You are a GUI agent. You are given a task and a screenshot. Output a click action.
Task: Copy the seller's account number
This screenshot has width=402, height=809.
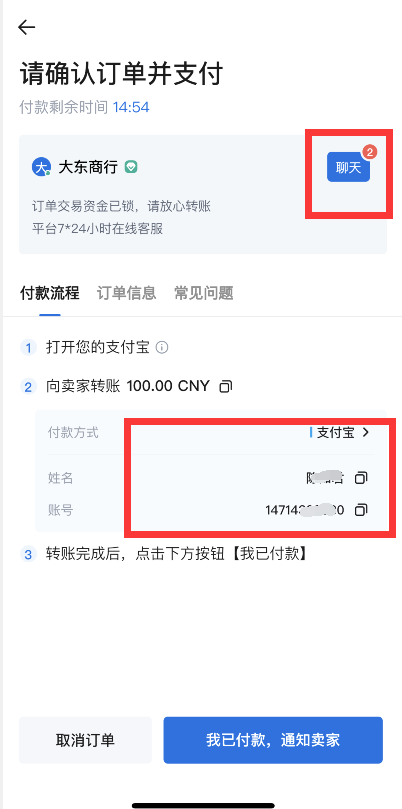point(361,510)
